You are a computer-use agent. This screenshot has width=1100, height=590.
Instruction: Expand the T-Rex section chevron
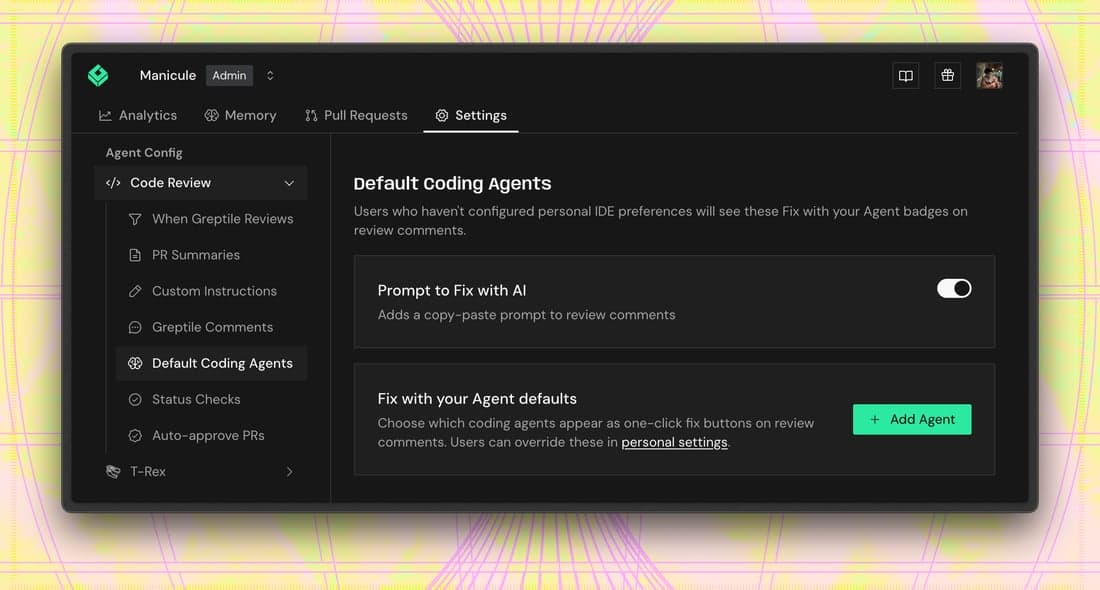click(289, 472)
